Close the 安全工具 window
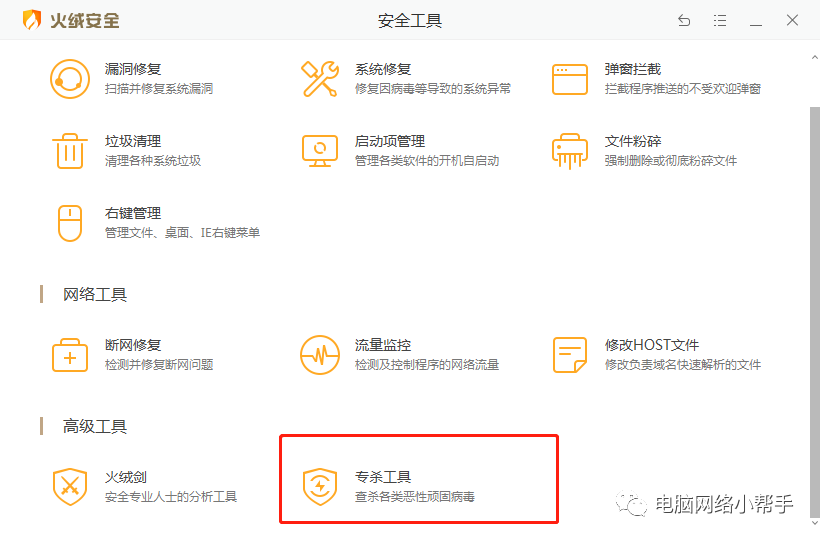 pyautogui.click(x=792, y=20)
